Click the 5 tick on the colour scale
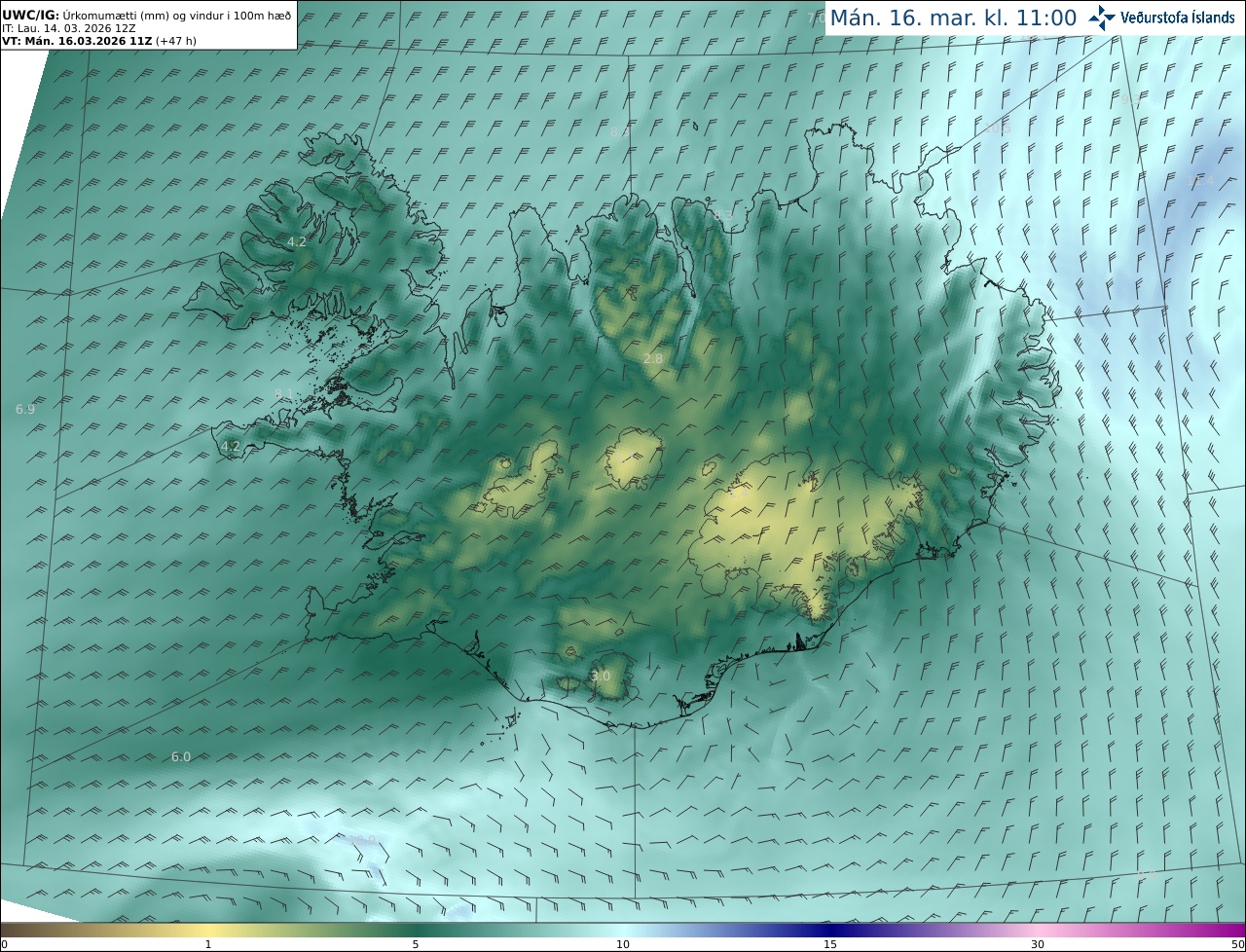This screenshot has height=952, width=1246. pyautogui.click(x=416, y=944)
